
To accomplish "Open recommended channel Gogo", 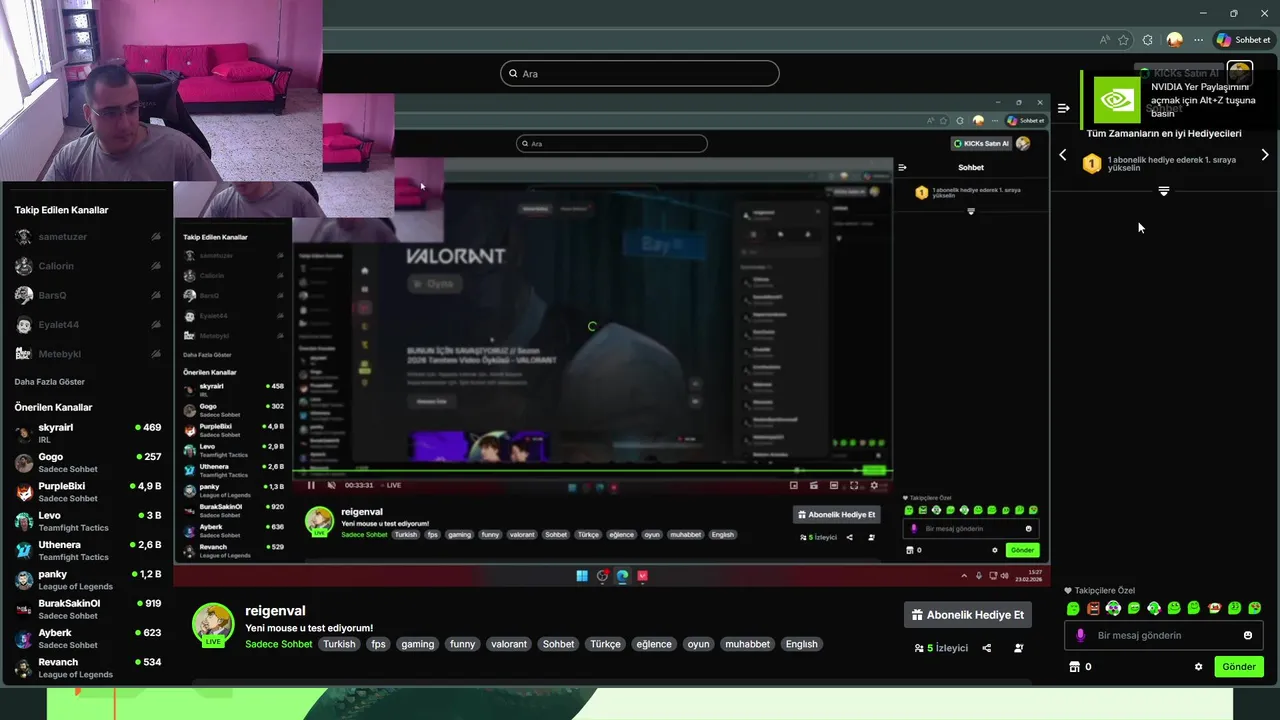I will 88,462.
